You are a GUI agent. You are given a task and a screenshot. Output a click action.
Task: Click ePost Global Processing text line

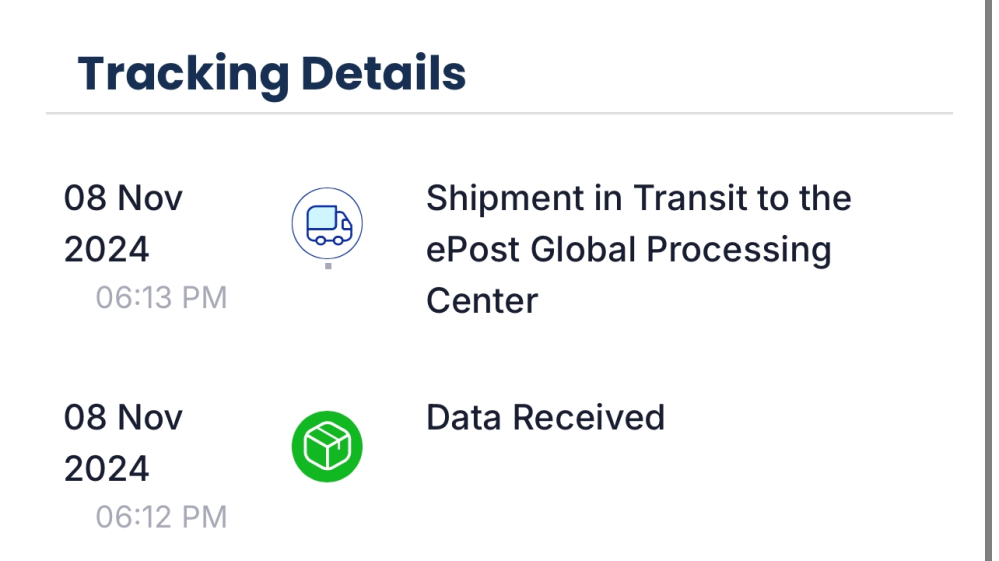[x=629, y=249]
